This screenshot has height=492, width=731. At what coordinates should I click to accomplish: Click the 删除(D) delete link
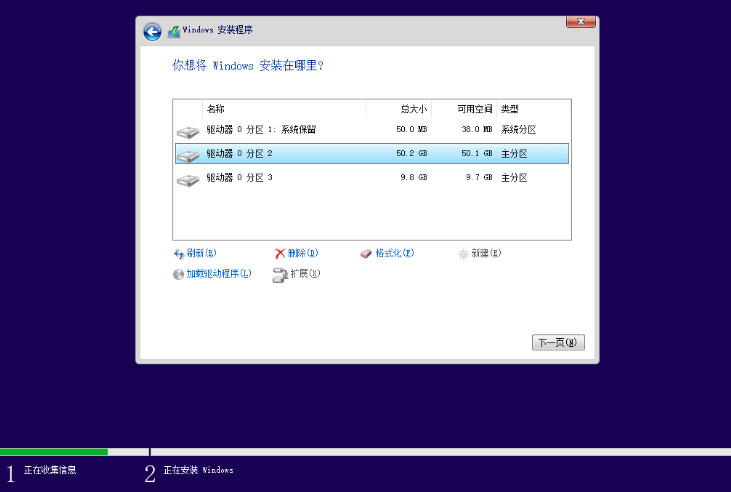click(302, 254)
